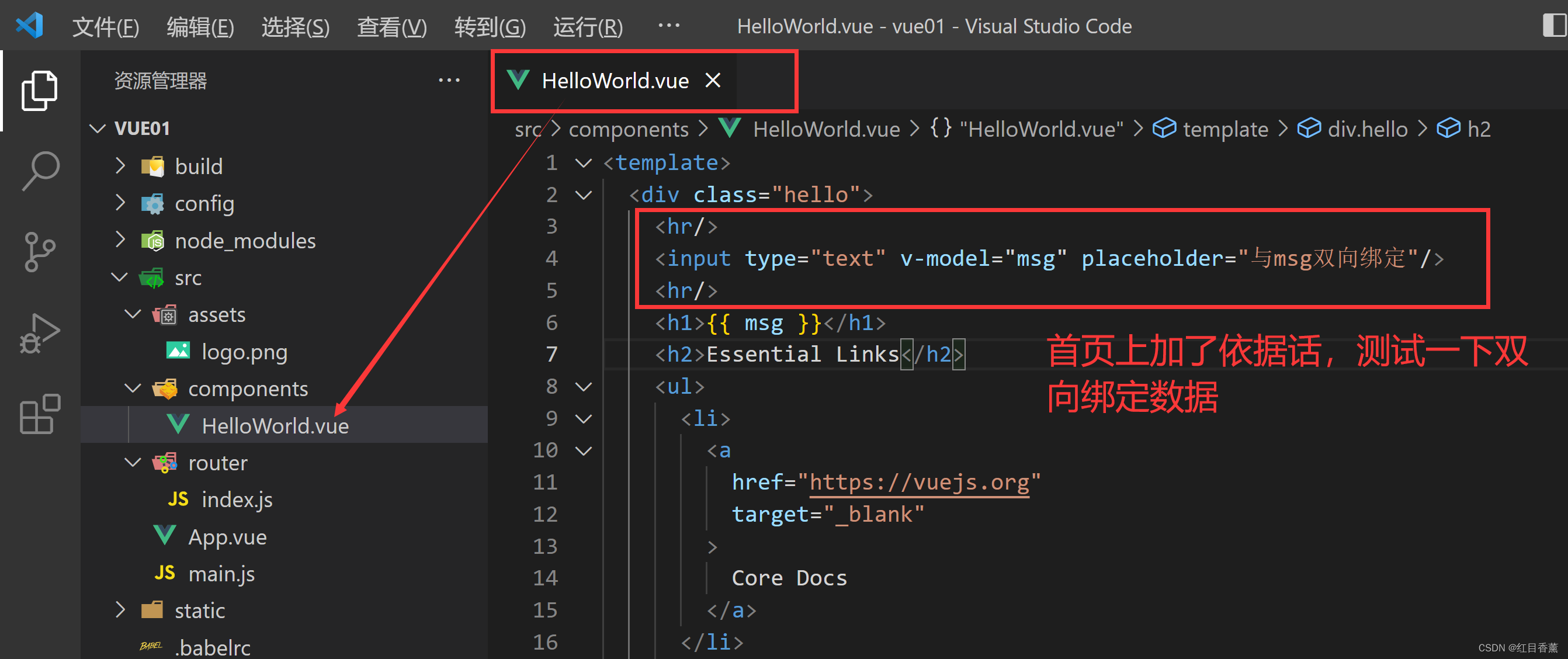The height and width of the screenshot is (659, 1568).
Task: Fold the ul element on line 8
Action: [x=583, y=387]
